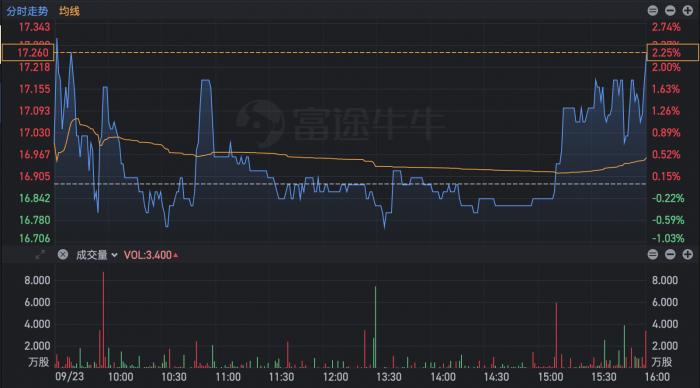Zoom in the volume panel with the plus icon
The width and height of the screenshot is (700, 388).
point(688,254)
